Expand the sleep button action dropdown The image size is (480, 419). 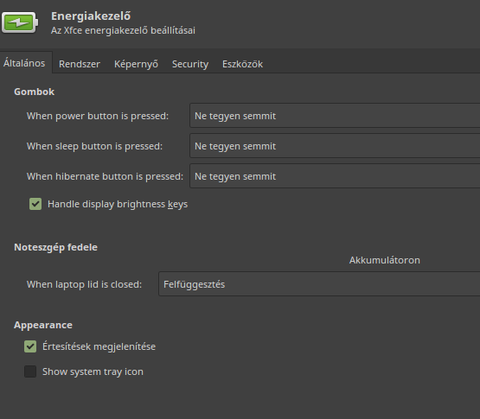(335, 146)
